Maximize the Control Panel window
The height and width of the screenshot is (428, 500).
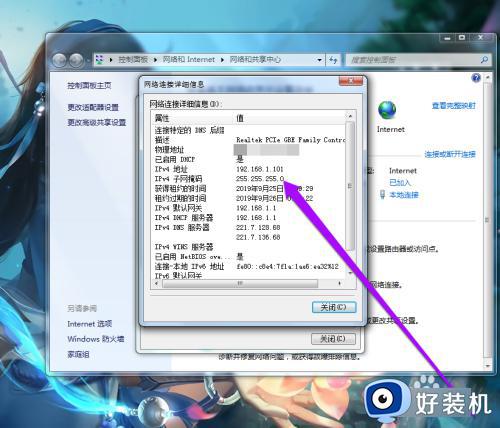tap(462, 38)
